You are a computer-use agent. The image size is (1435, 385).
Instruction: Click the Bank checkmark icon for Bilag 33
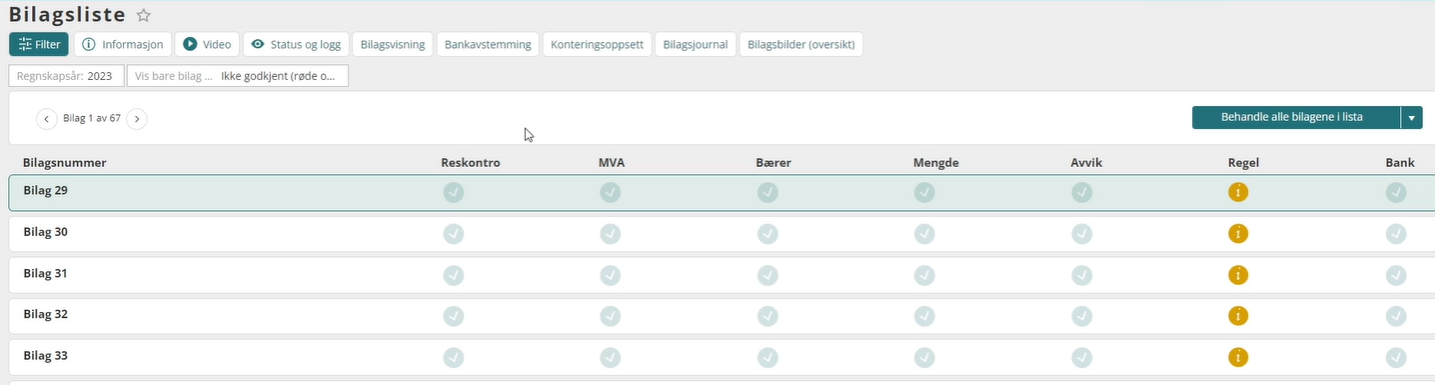pos(1396,357)
